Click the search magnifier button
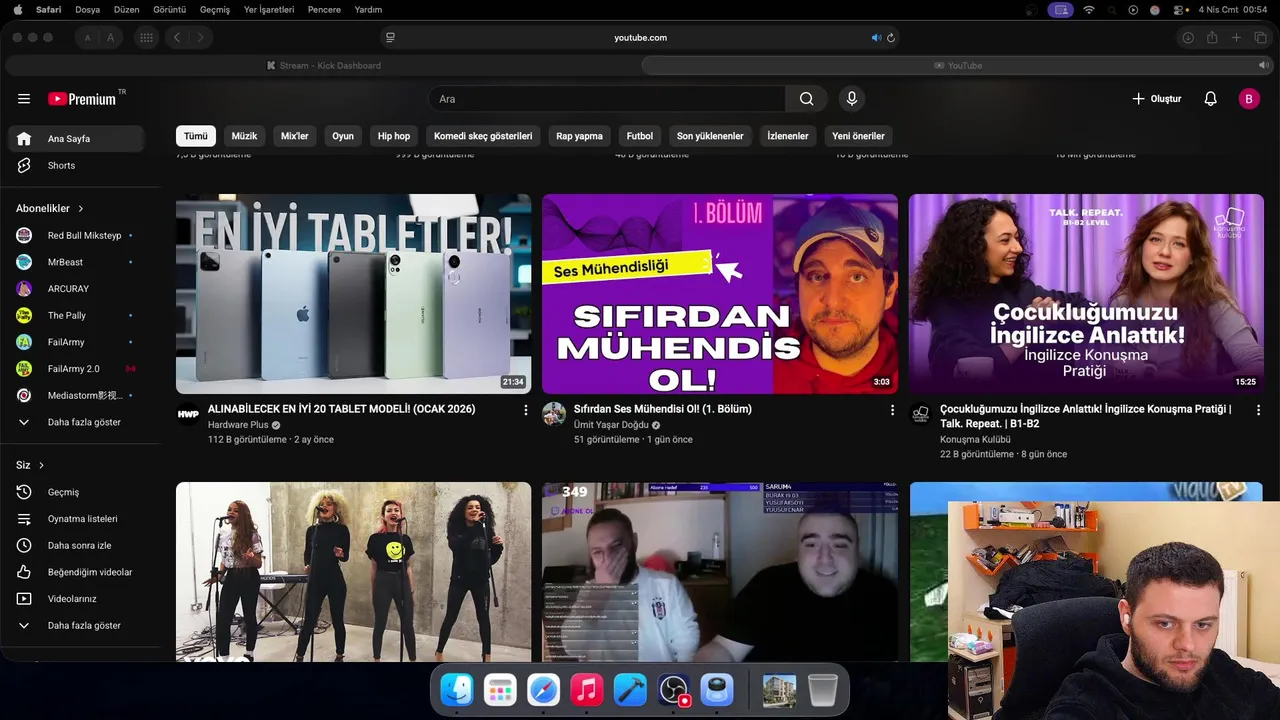 click(806, 99)
